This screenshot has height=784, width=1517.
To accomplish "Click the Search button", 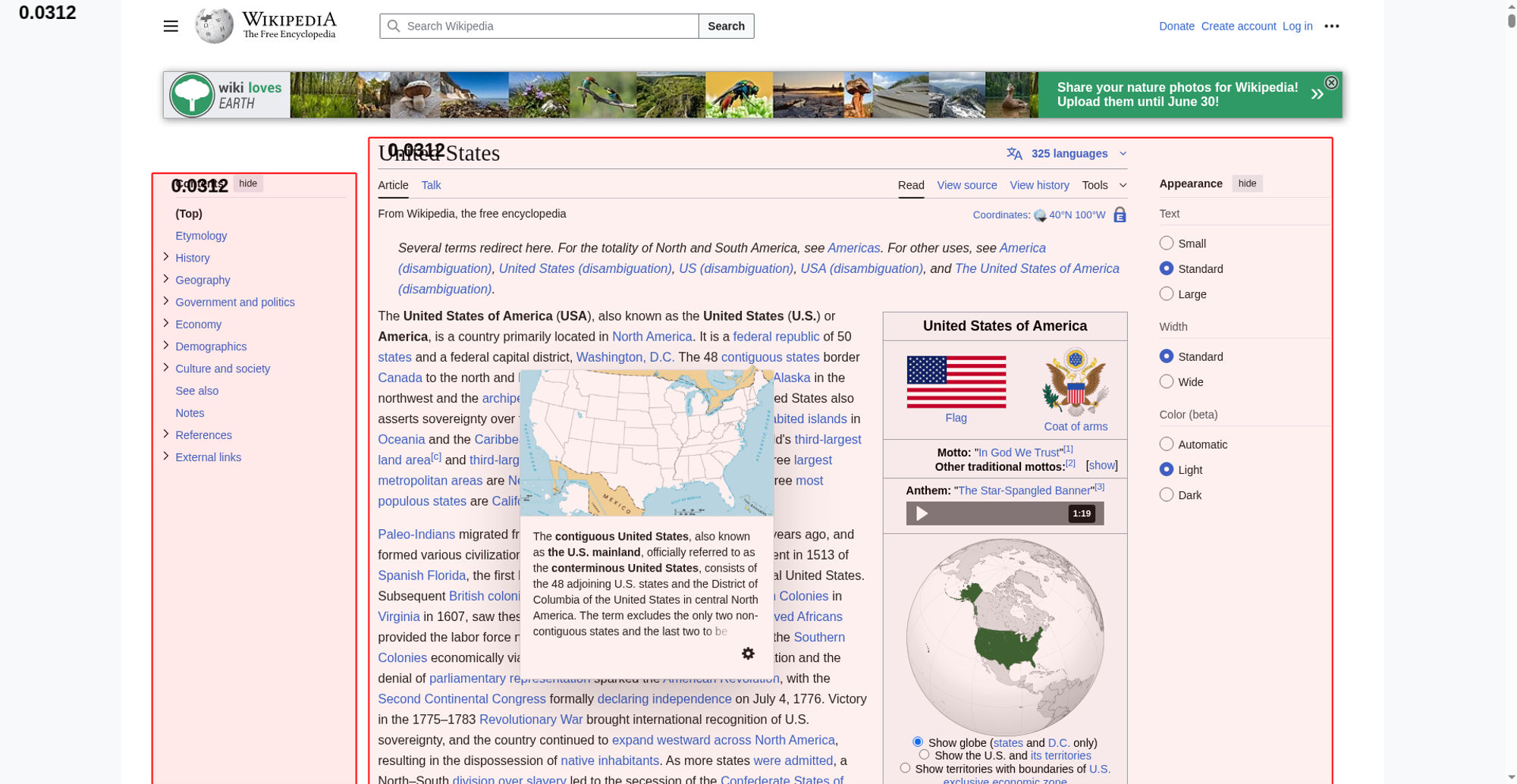I will 726,26.
